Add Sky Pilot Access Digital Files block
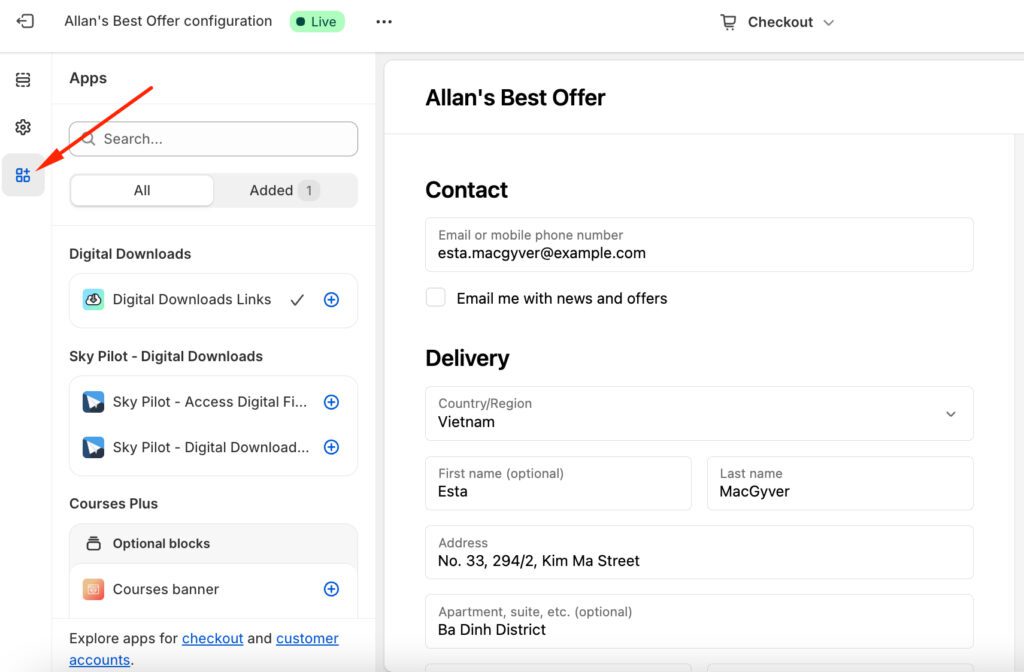 pyautogui.click(x=331, y=402)
